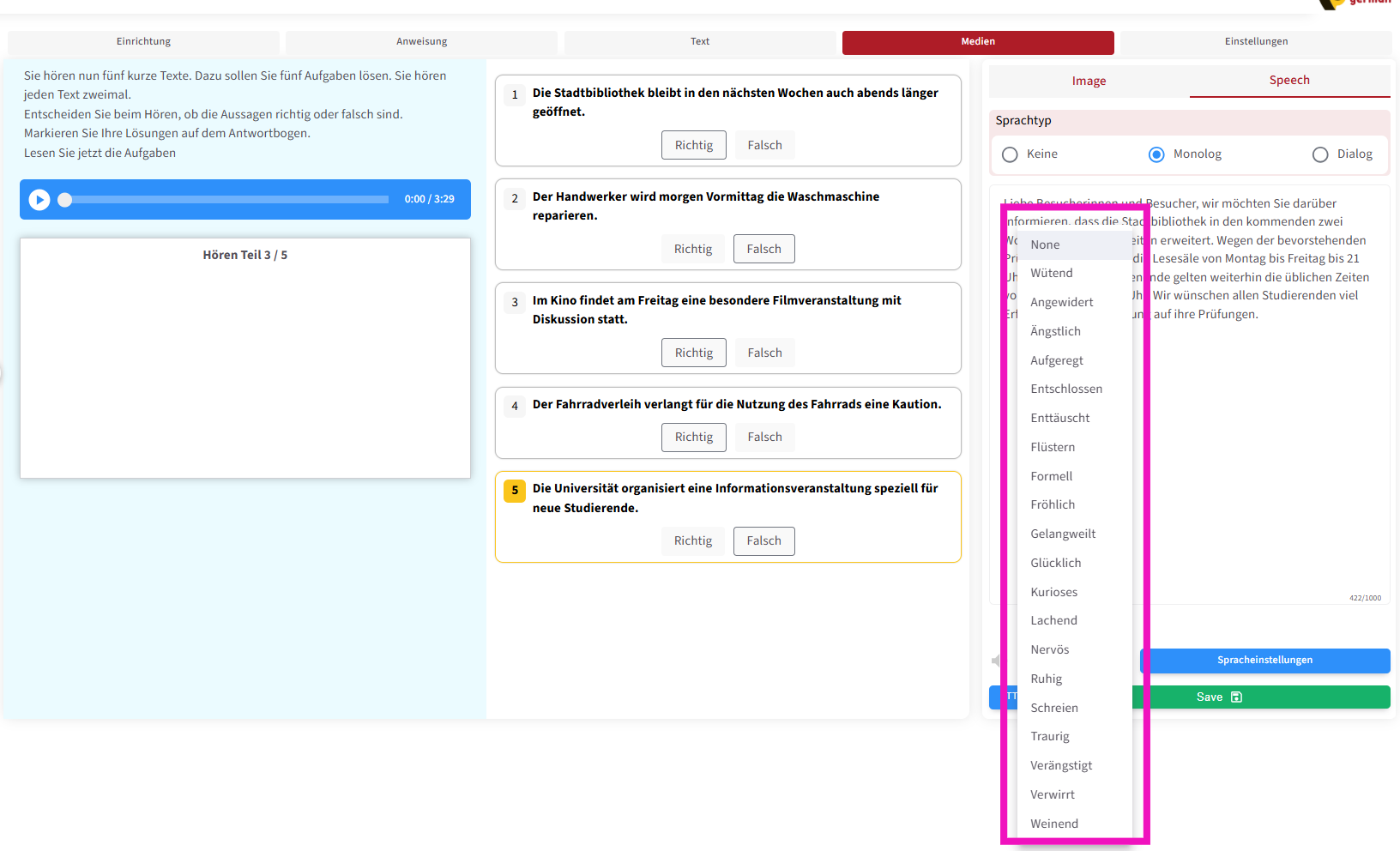Select Weinend from the emotion options
This screenshot has height=851, width=1400.
[1054, 824]
